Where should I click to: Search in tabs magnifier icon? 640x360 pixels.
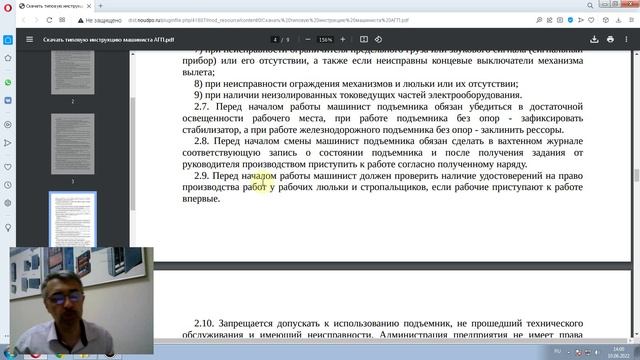click(x=590, y=5)
